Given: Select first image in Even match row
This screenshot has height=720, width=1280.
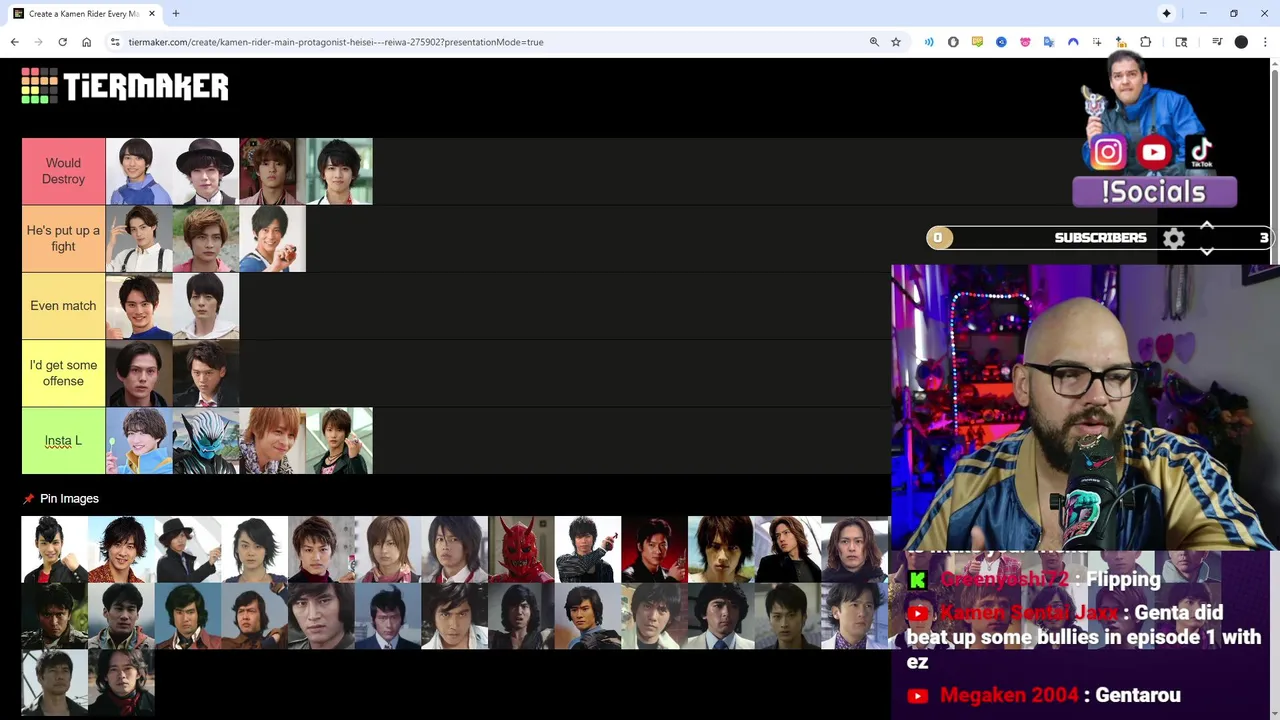Looking at the screenshot, I should pyautogui.click(x=139, y=306).
